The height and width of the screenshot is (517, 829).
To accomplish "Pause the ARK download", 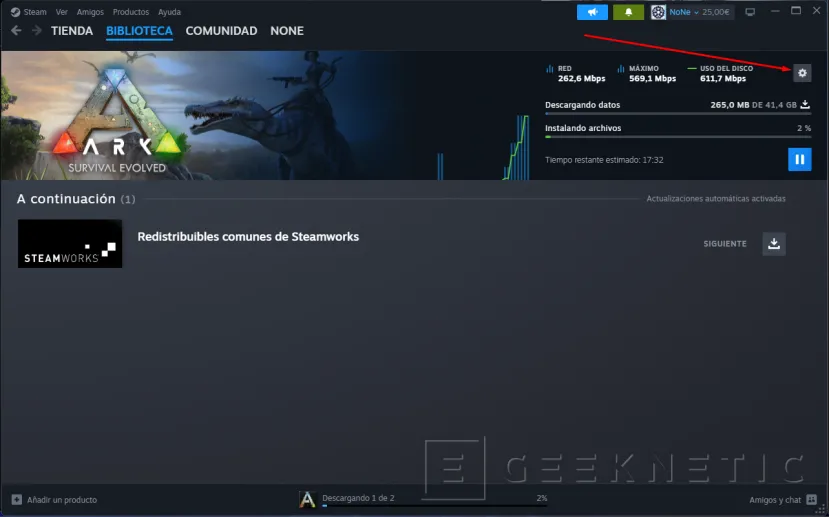I will click(x=799, y=159).
